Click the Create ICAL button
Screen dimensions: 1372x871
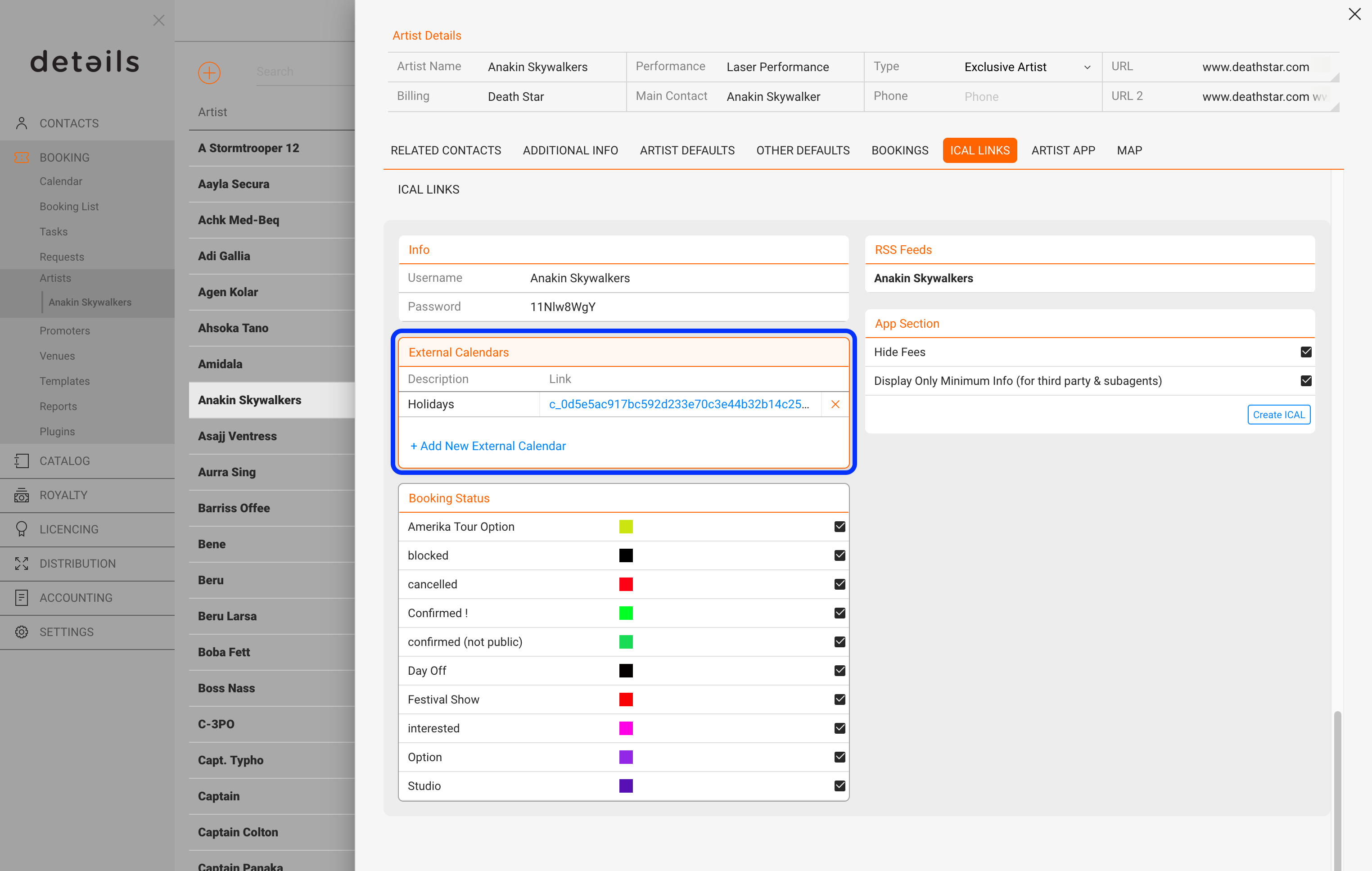(x=1278, y=415)
